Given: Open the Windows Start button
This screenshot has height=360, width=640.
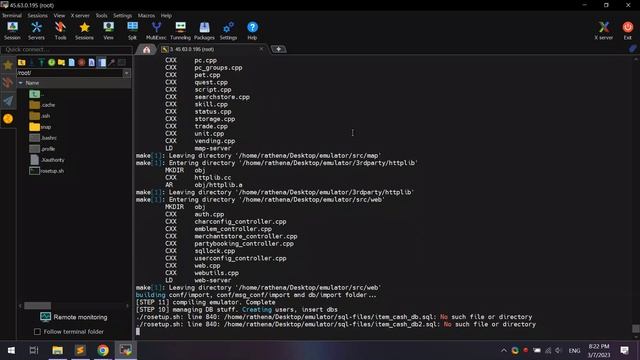Looking at the screenshot, I should (x=11, y=350).
